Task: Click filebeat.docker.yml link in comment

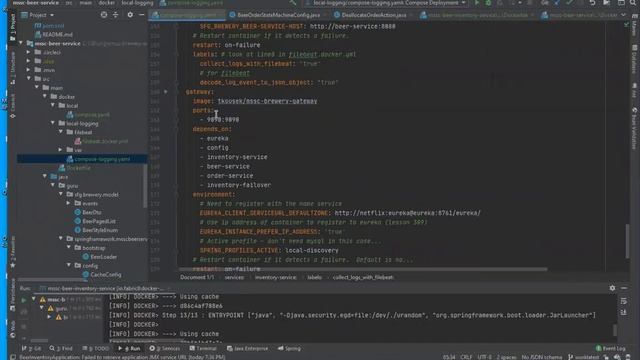Action: point(322,54)
